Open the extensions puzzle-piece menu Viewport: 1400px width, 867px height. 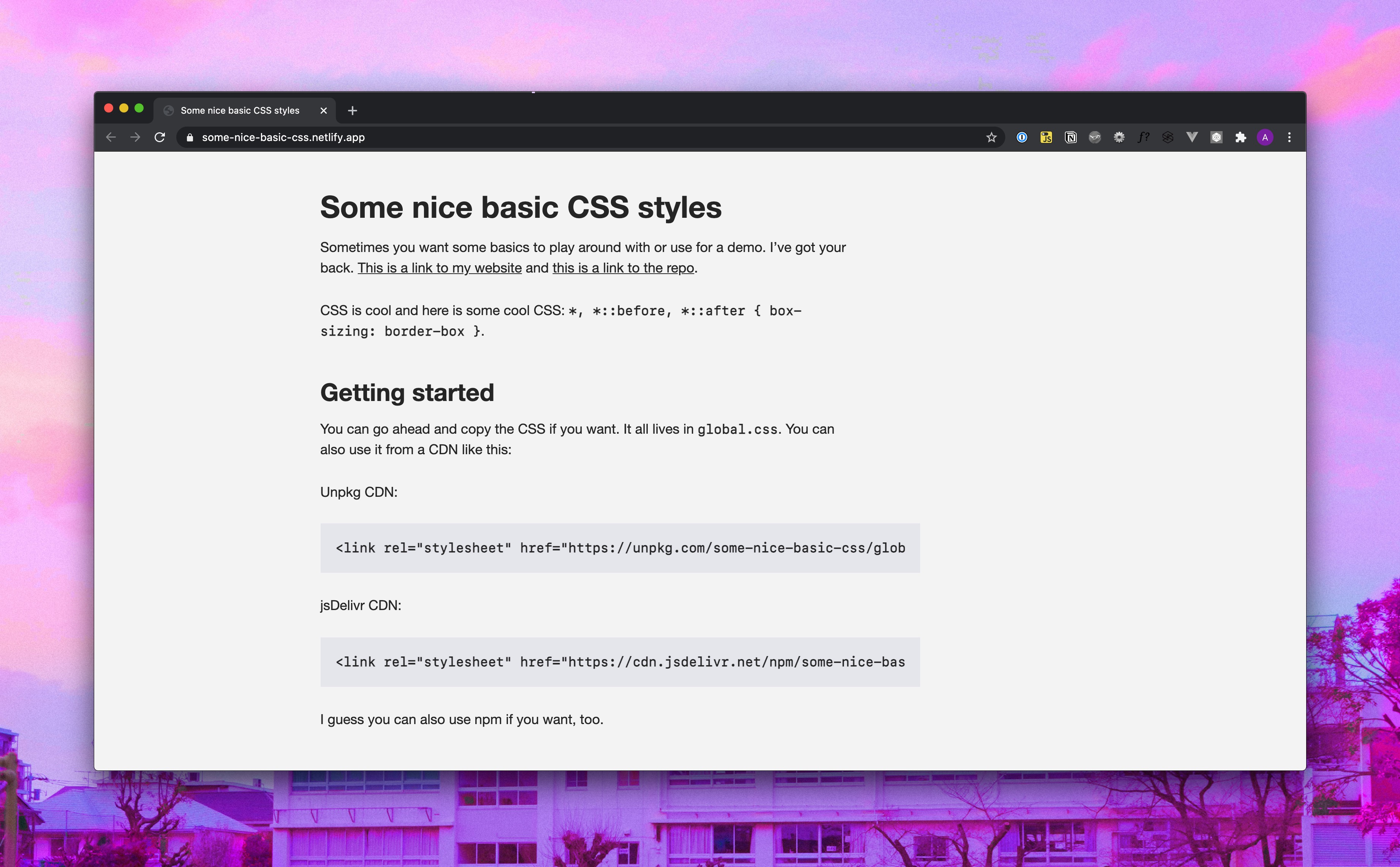click(1241, 137)
